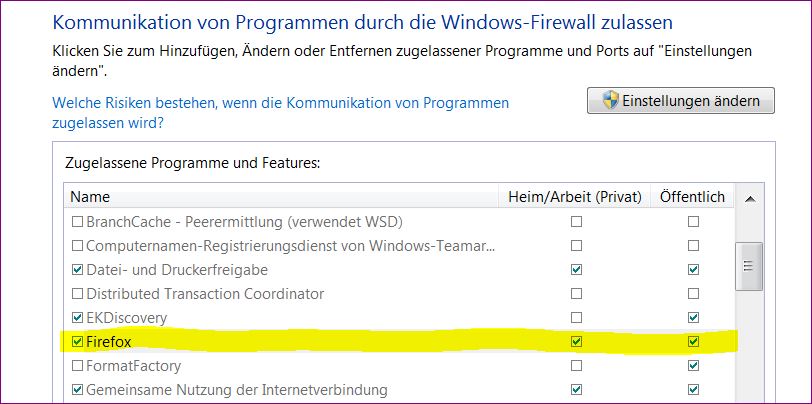Sort list by Name column header
This screenshot has width=812, height=404.
(x=280, y=197)
